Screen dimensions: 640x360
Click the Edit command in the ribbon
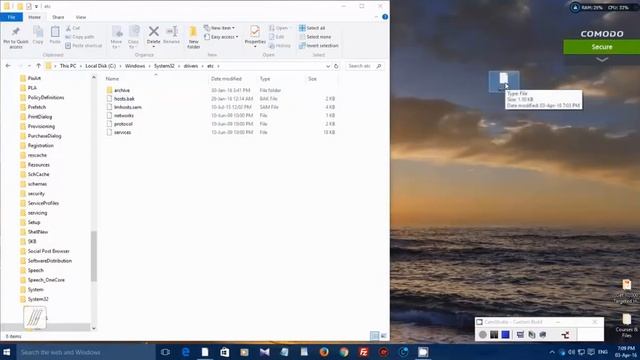[x=277, y=37]
